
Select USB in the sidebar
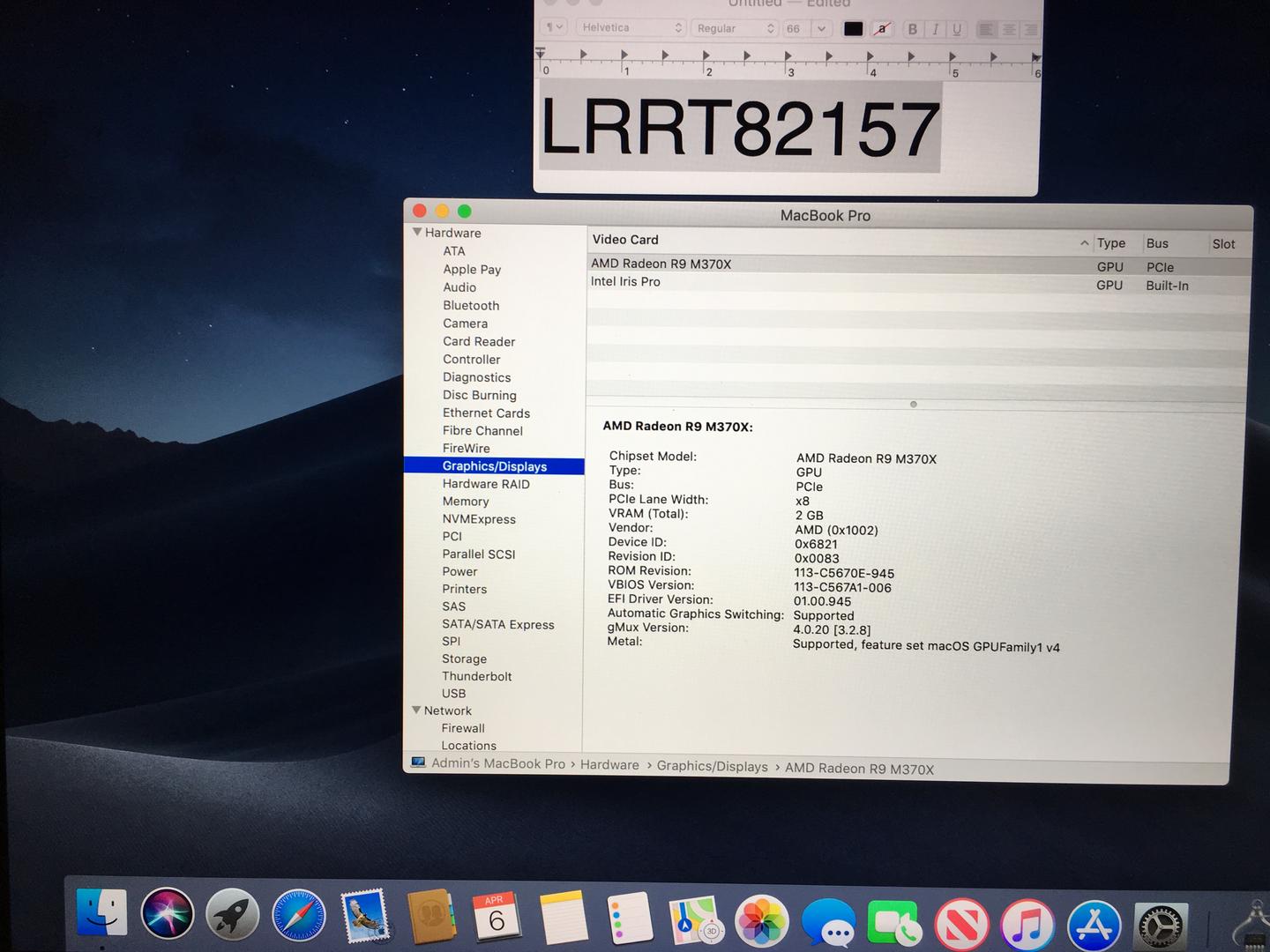click(x=453, y=693)
